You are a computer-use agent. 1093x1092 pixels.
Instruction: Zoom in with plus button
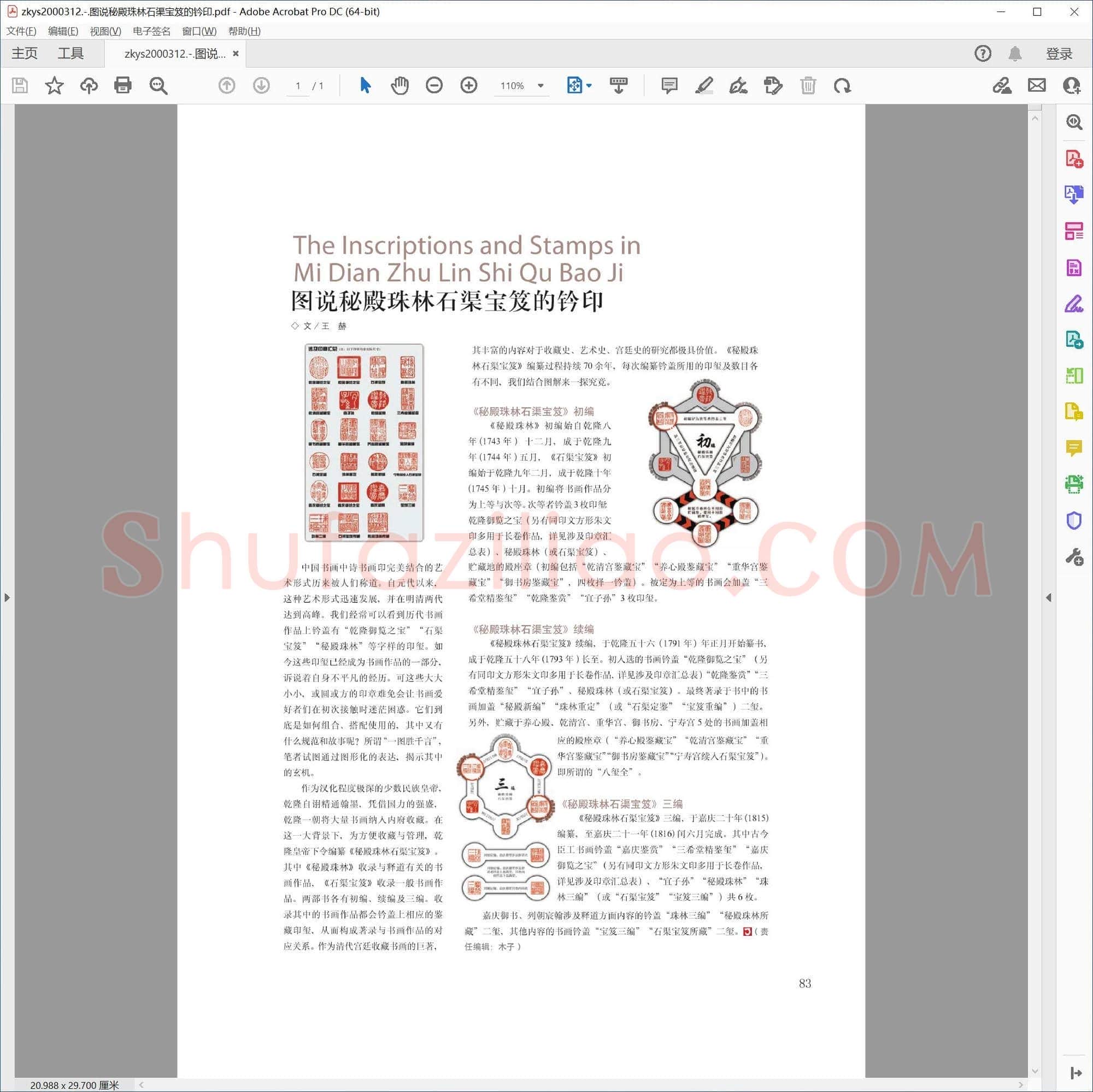(469, 86)
